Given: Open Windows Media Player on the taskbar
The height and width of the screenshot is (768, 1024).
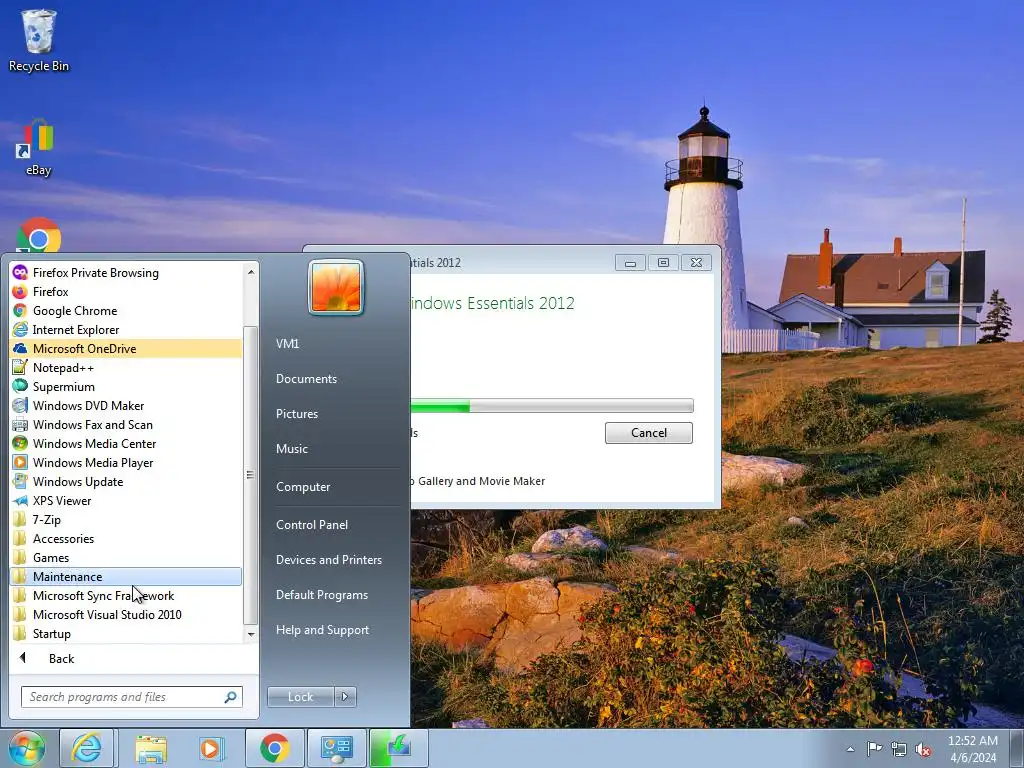Looking at the screenshot, I should (x=211, y=748).
